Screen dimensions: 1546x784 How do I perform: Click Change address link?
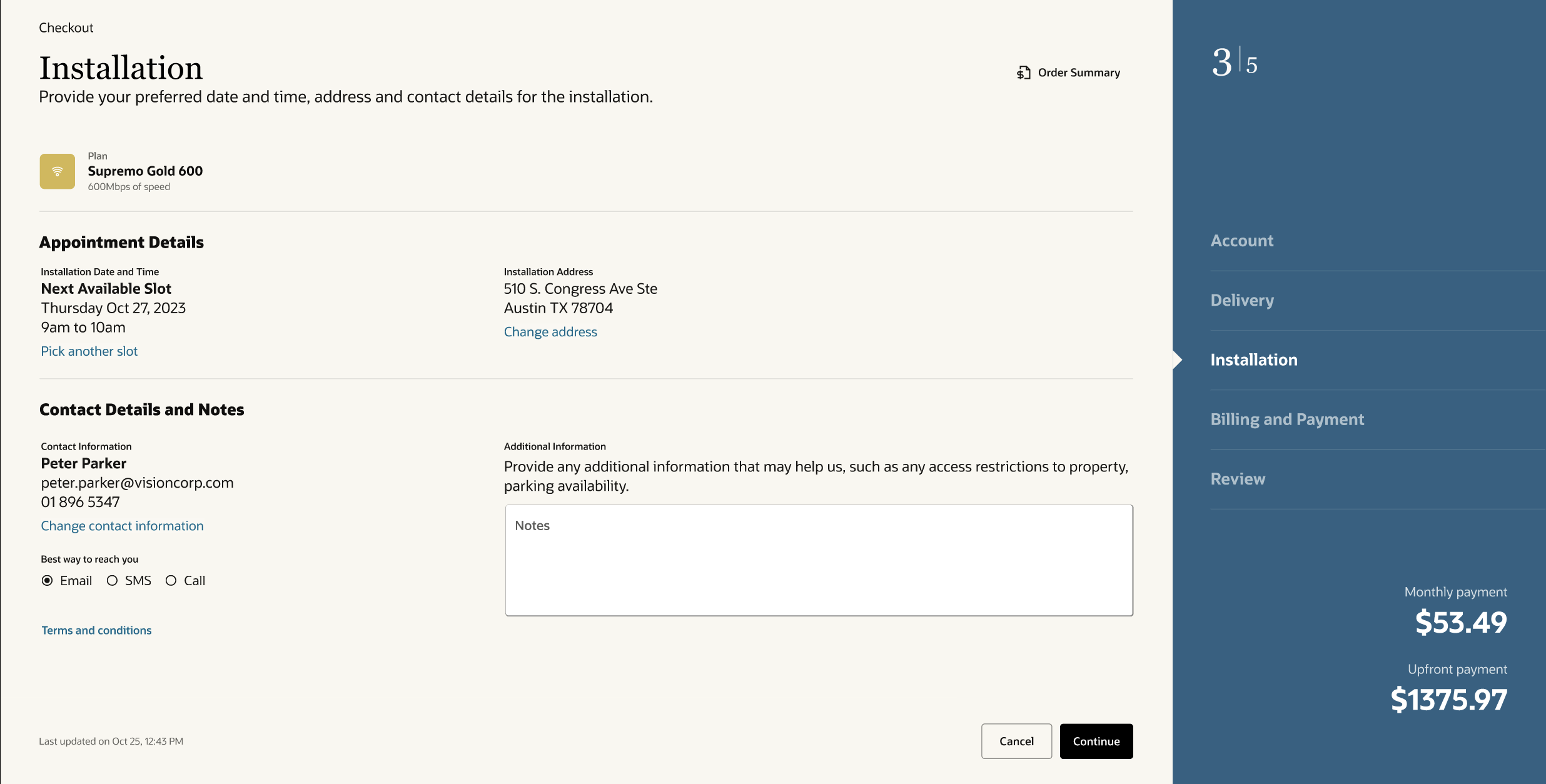click(550, 332)
